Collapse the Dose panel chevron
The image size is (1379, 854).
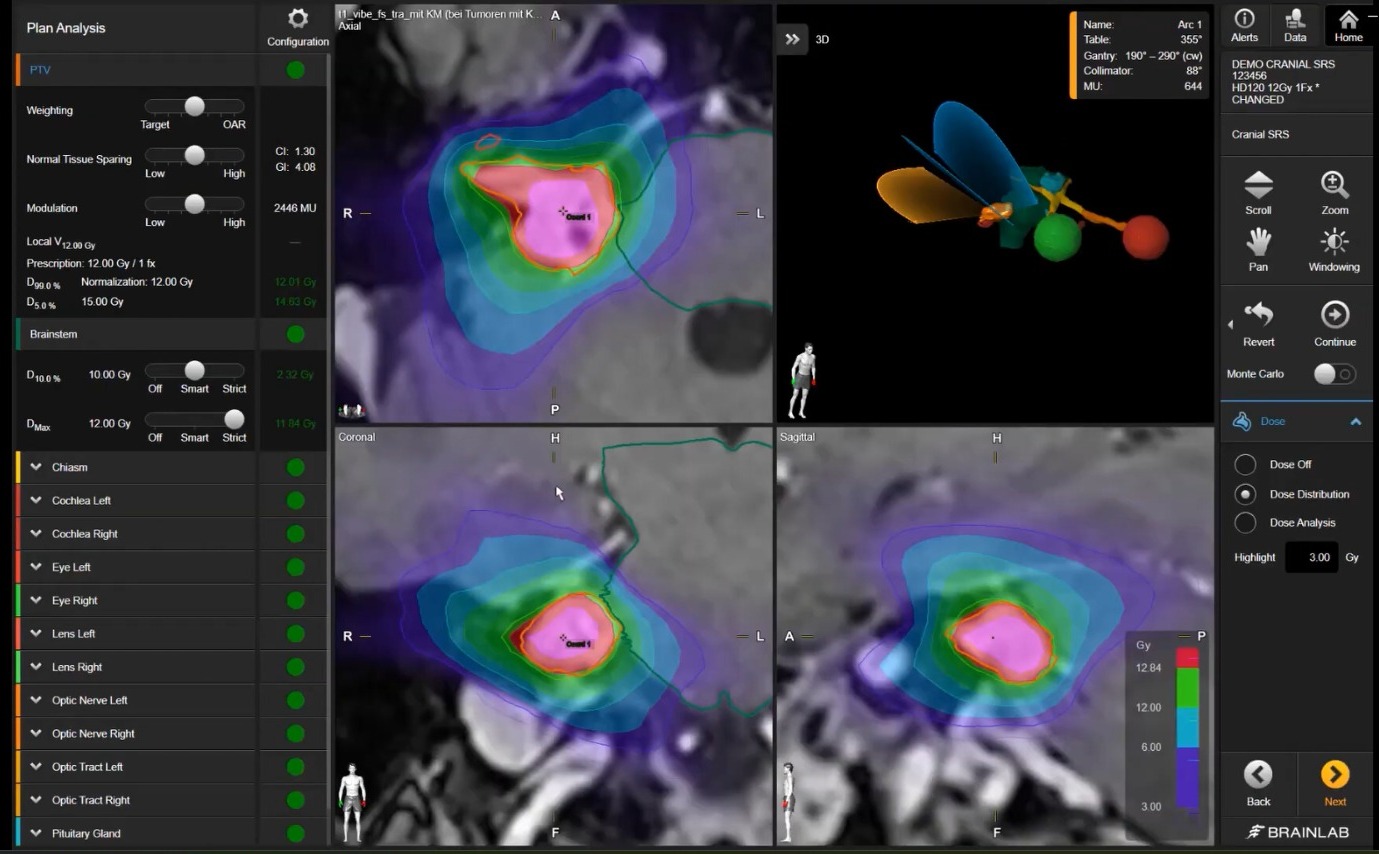coord(1355,422)
